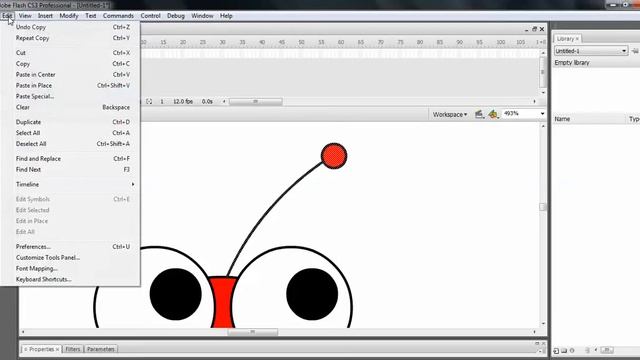Open the View menu
This screenshot has width=640, height=360.
pyautogui.click(x=25, y=16)
